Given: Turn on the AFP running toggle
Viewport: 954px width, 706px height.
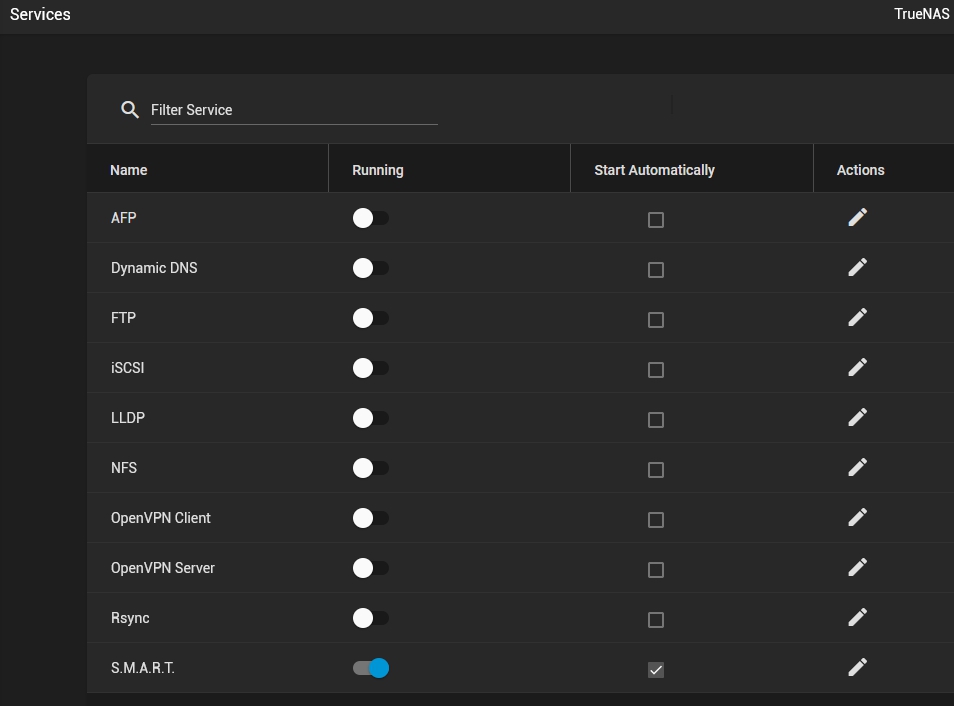Looking at the screenshot, I should point(371,218).
